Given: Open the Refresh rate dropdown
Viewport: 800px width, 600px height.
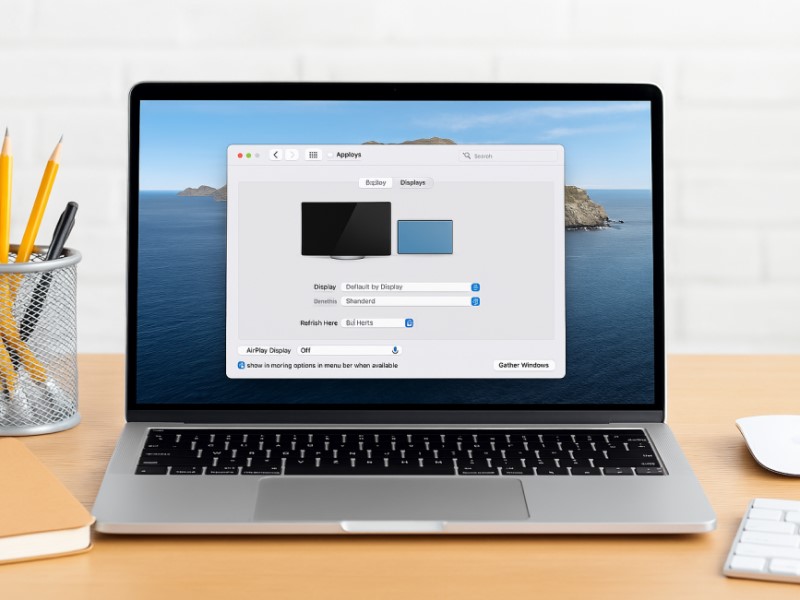Looking at the screenshot, I should tap(377, 323).
